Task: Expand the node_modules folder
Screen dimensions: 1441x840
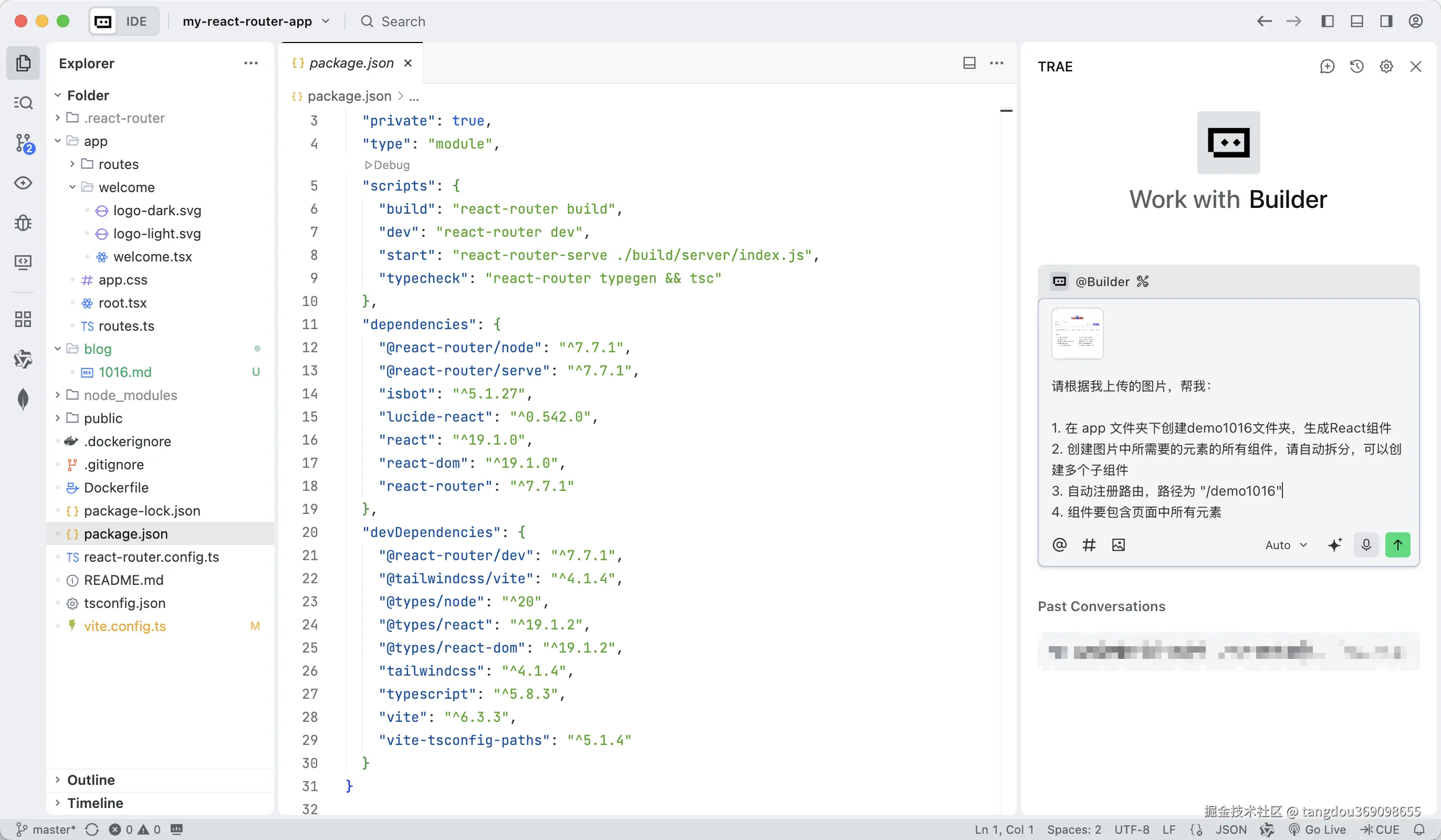Action: click(130, 395)
